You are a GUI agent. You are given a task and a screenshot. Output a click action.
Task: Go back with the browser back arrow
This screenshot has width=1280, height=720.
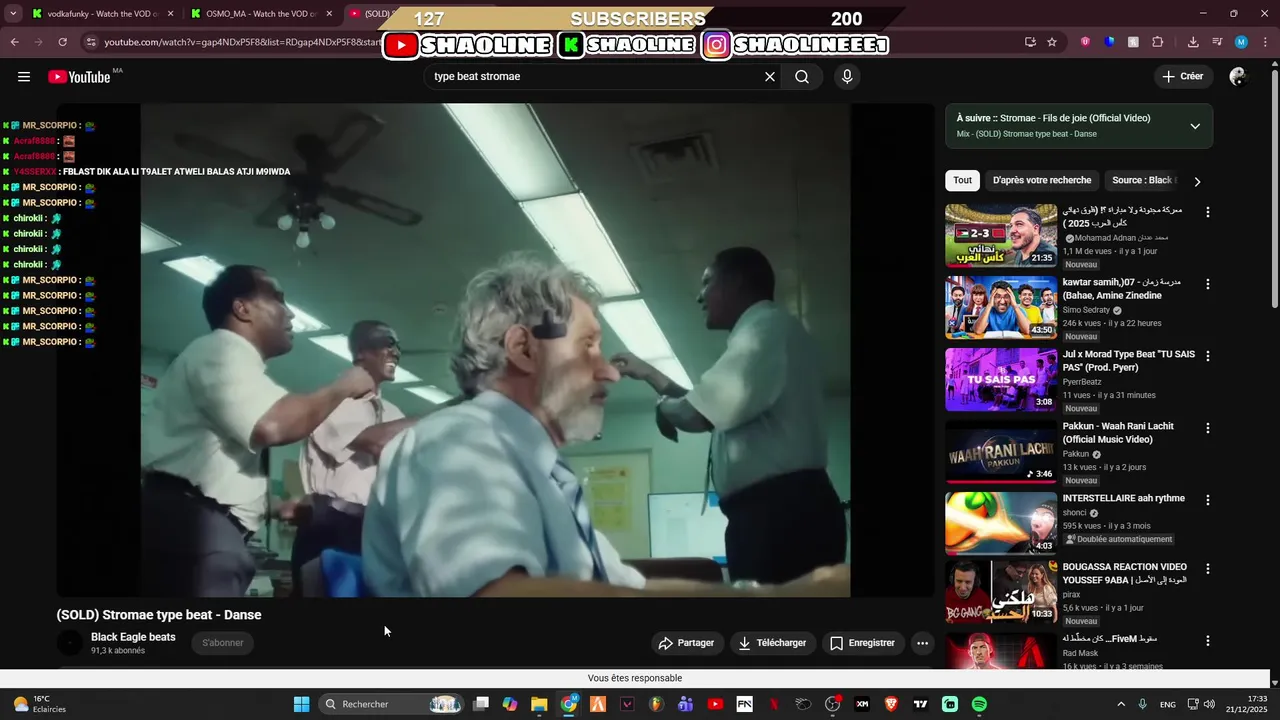point(14,42)
